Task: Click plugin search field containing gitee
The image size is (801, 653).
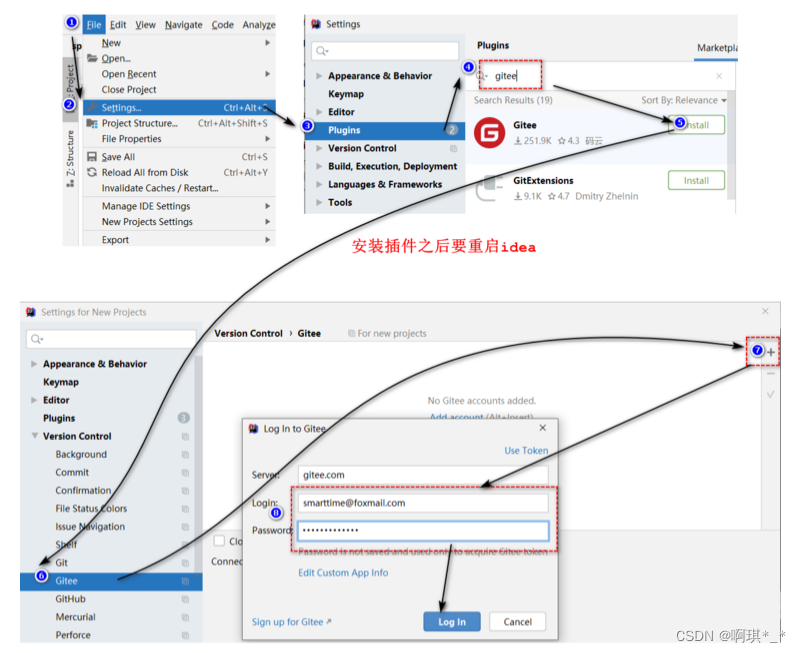Action: pos(598,76)
